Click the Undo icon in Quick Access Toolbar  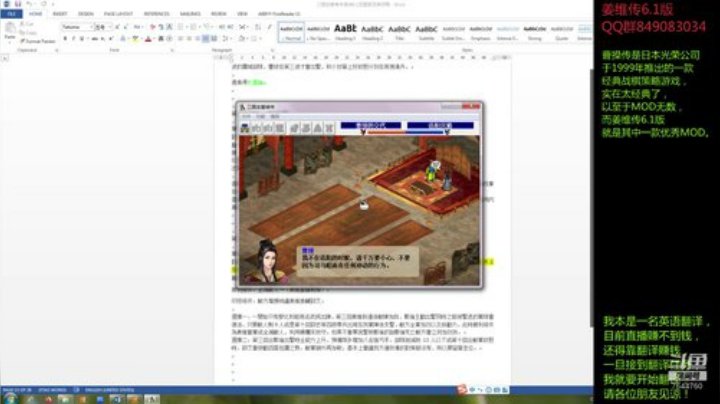click(x=29, y=4)
